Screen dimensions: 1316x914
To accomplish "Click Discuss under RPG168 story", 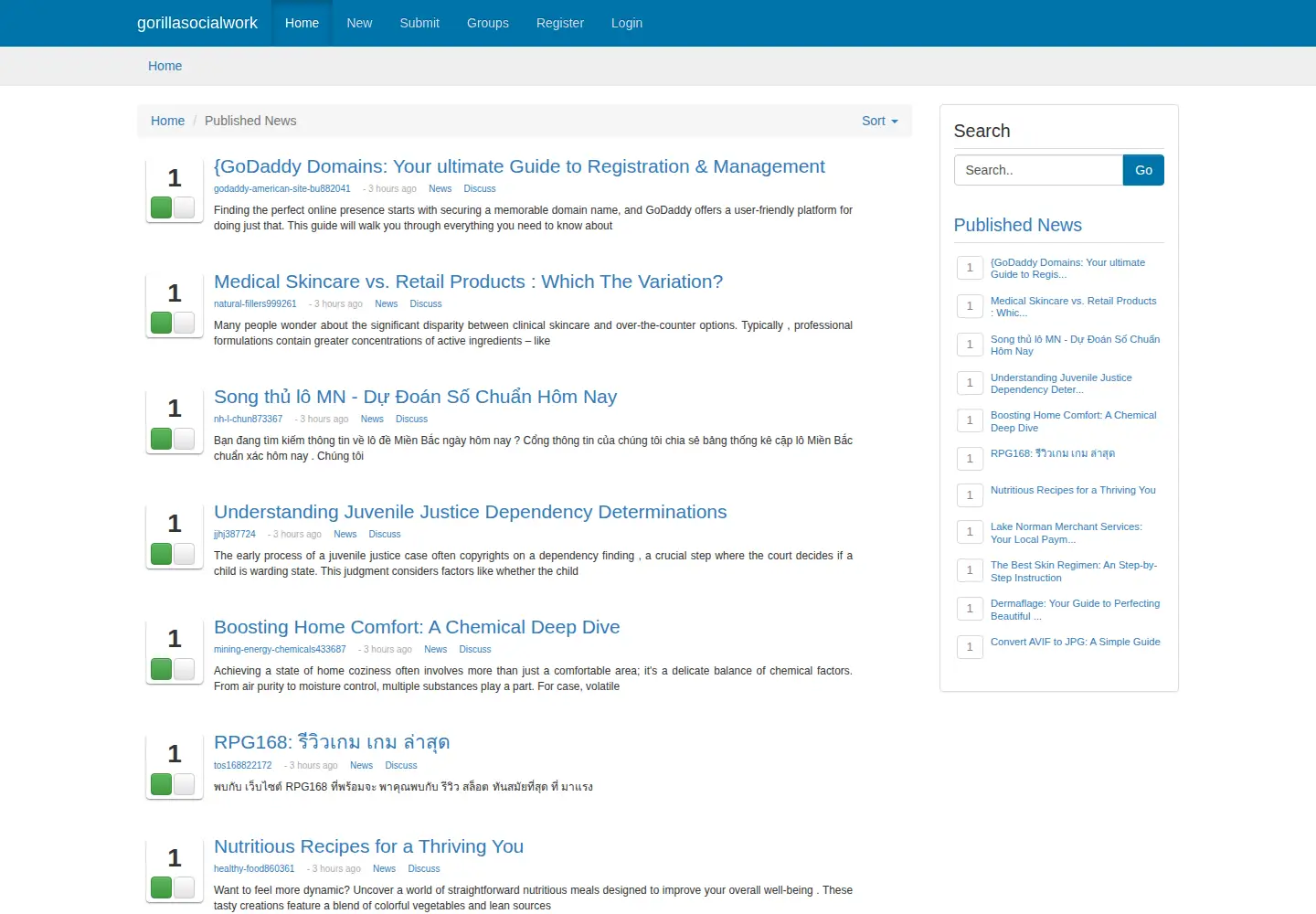I will point(401,765).
